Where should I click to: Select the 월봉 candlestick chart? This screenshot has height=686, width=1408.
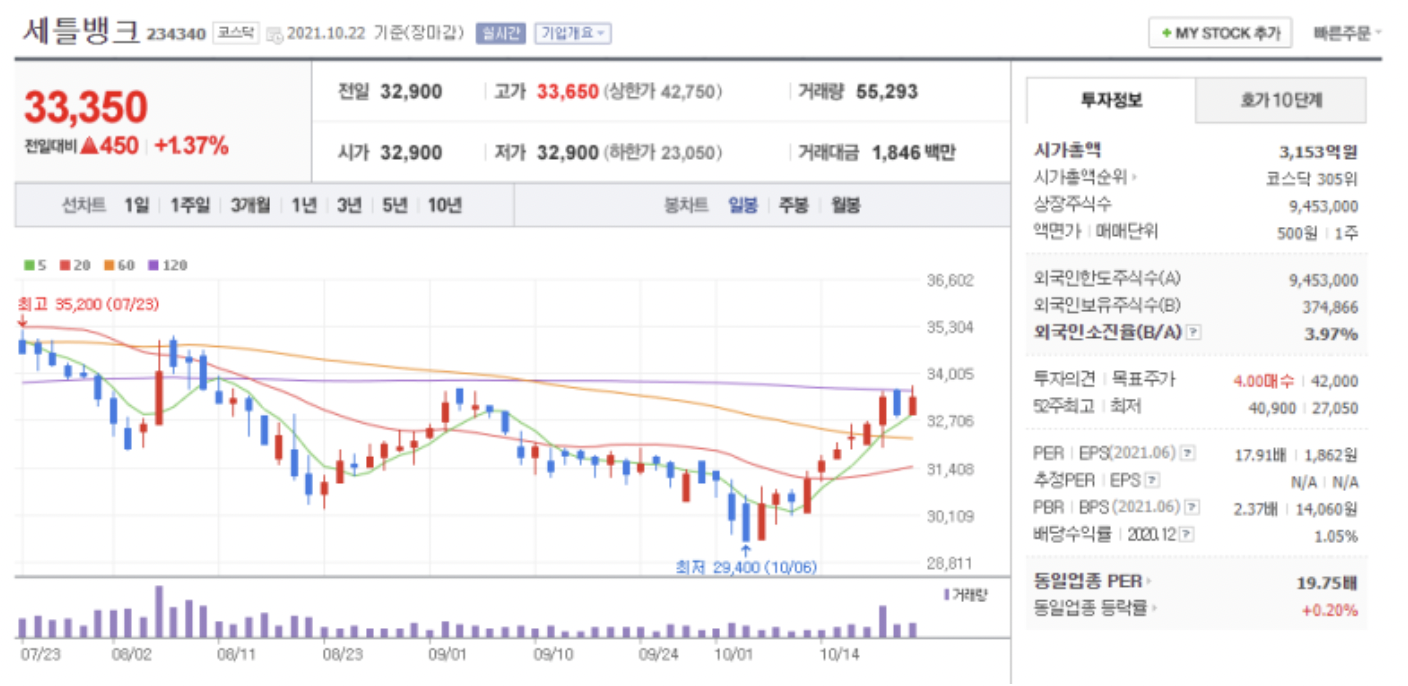845,205
